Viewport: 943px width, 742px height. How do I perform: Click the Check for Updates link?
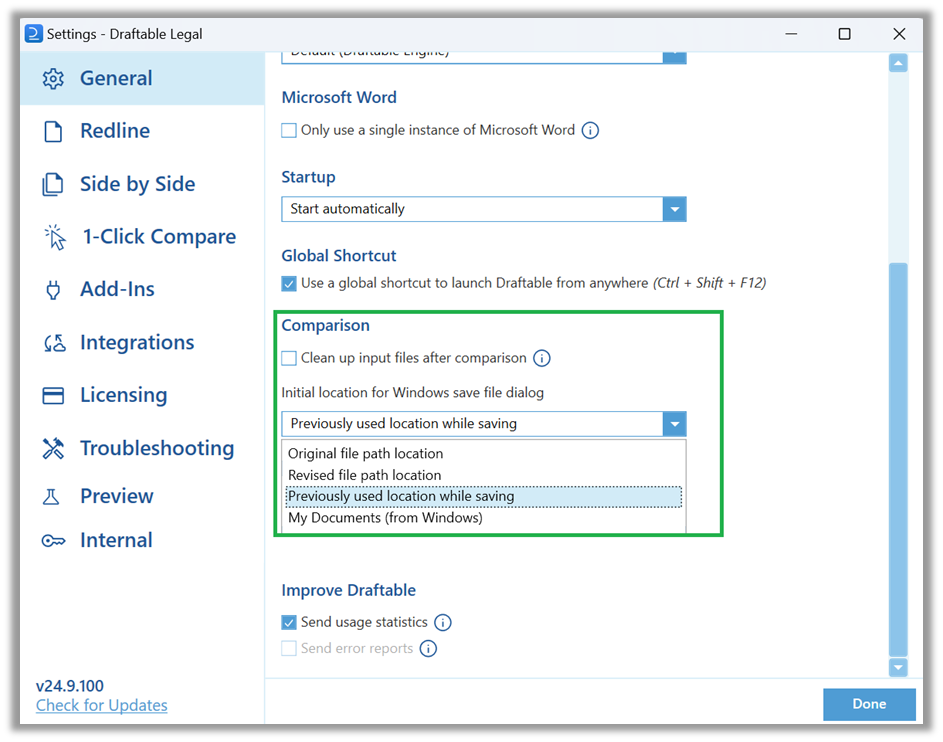[102, 705]
